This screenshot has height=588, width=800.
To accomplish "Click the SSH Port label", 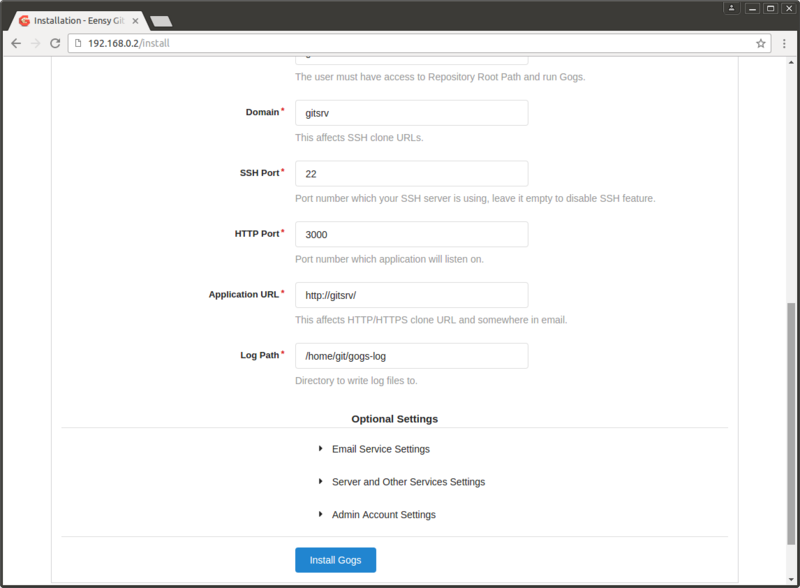I will (259, 173).
